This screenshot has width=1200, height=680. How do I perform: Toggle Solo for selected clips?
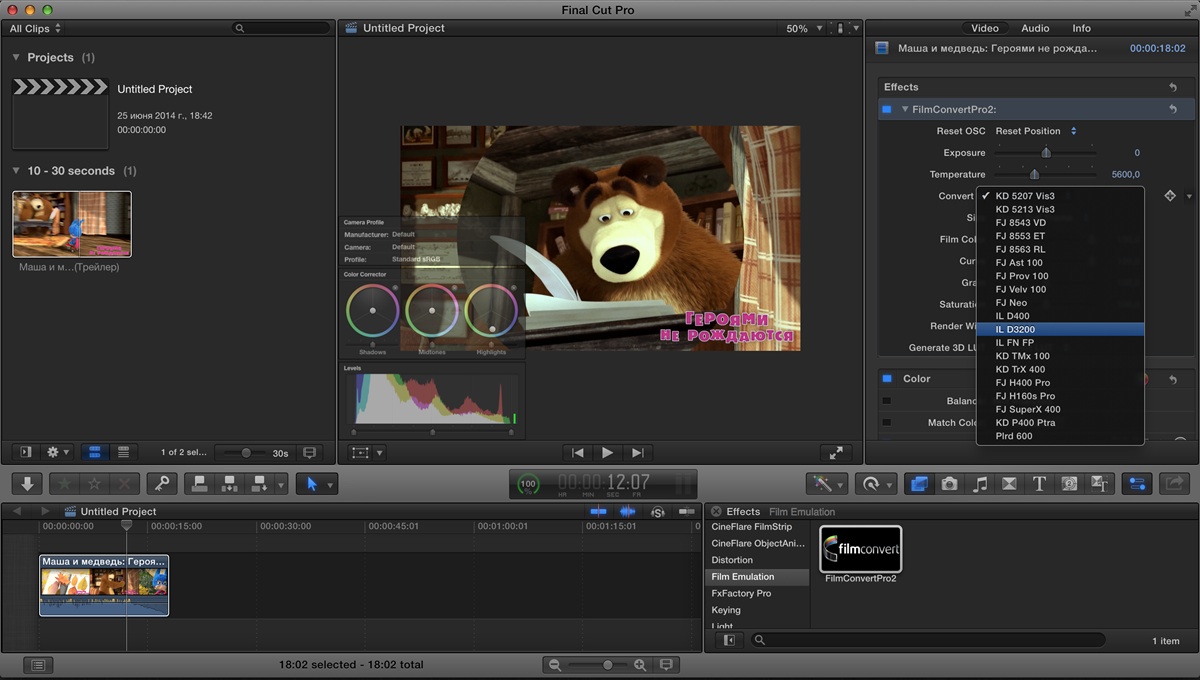point(658,511)
